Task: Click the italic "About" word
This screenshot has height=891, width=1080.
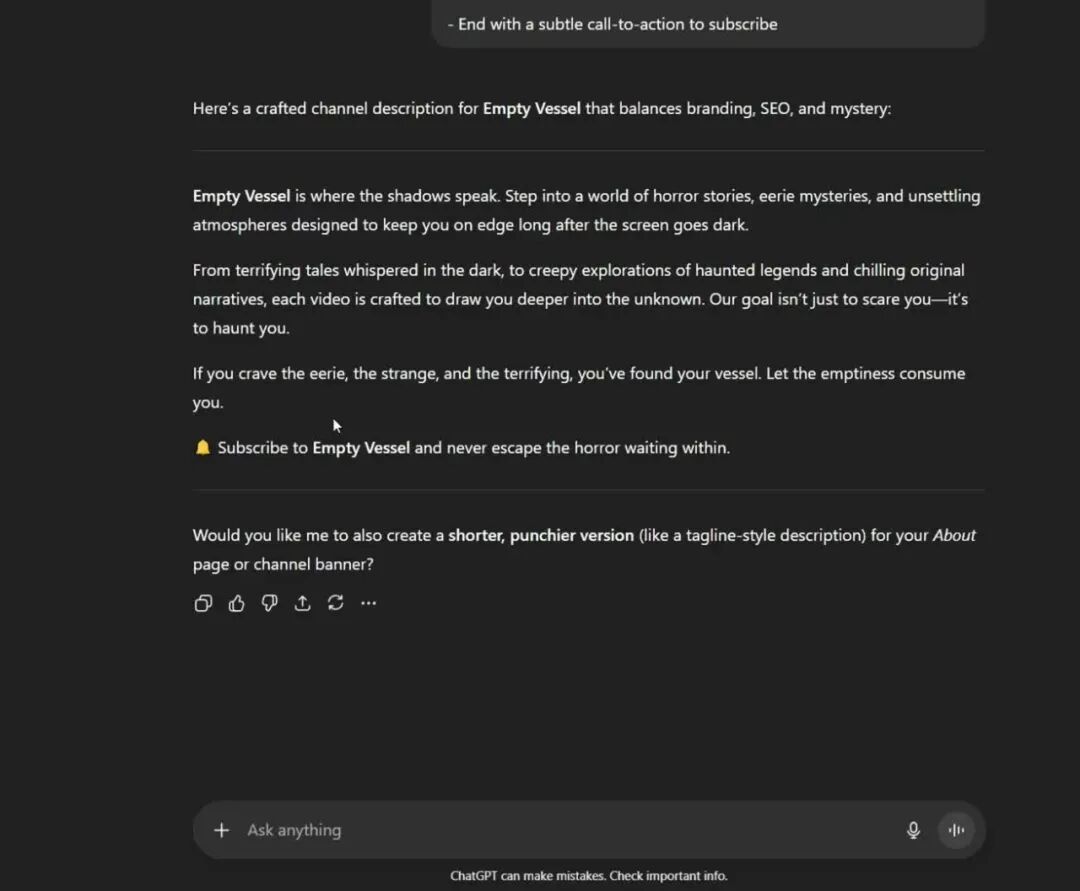Action: click(x=954, y=535)
